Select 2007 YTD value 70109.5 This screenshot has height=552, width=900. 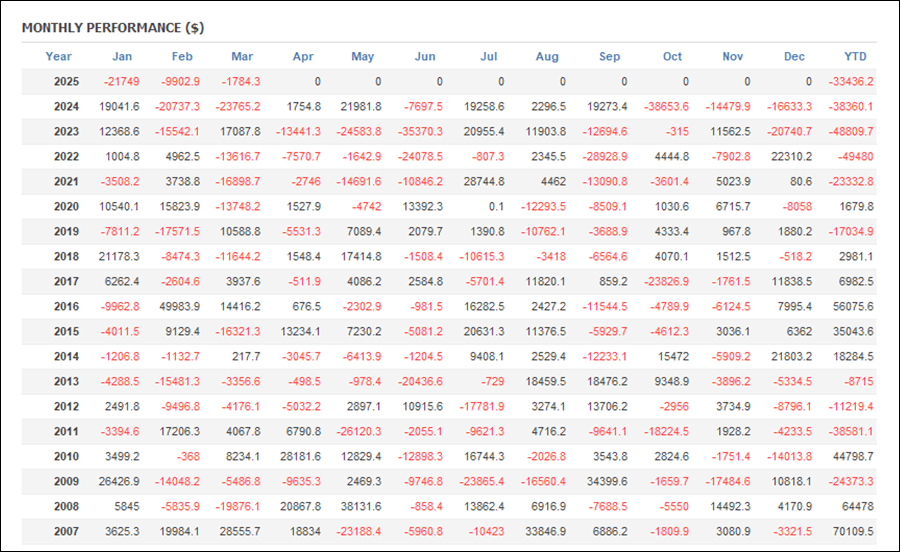pyautogui.click(x=853, y=531)
